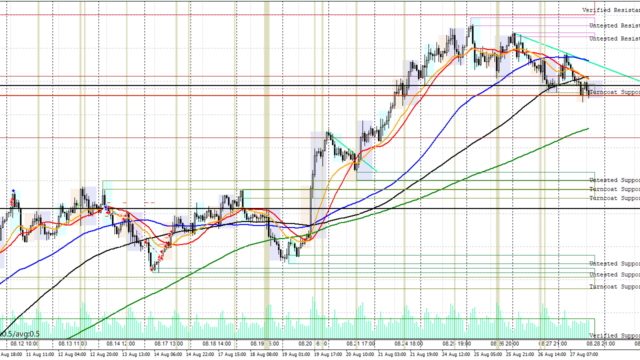640x360 pixels.
Task: Click the 12 Aug 20:00 date label
Action: 104,353
